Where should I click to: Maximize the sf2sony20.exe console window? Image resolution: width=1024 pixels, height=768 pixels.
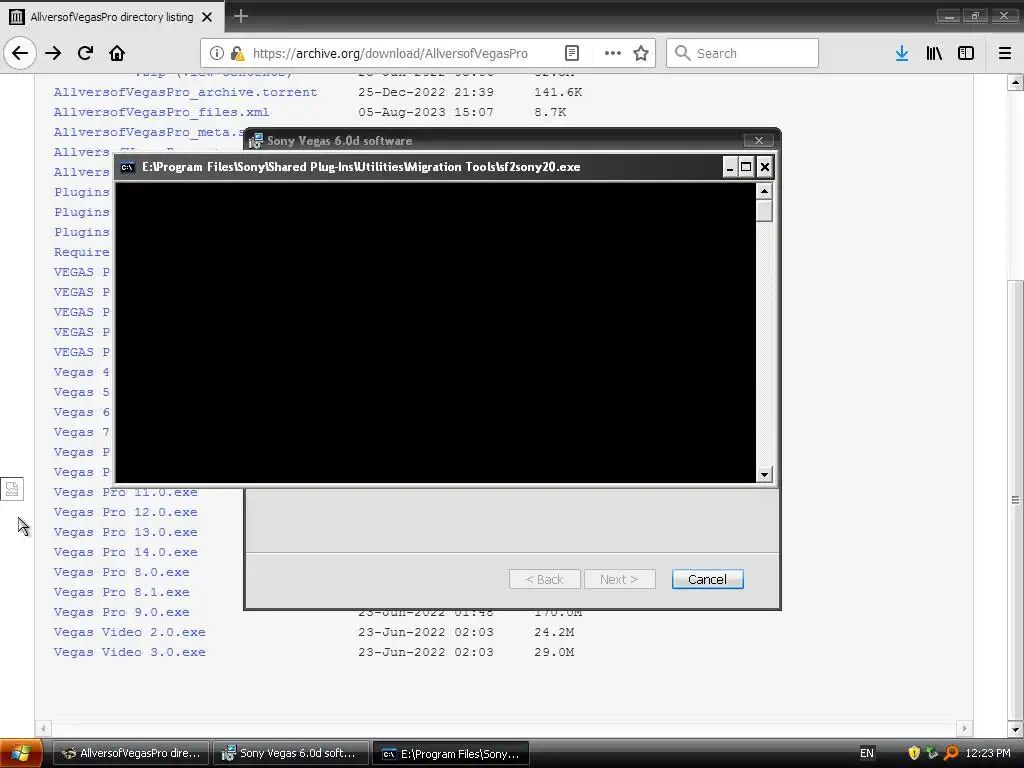tap(746, 167)
